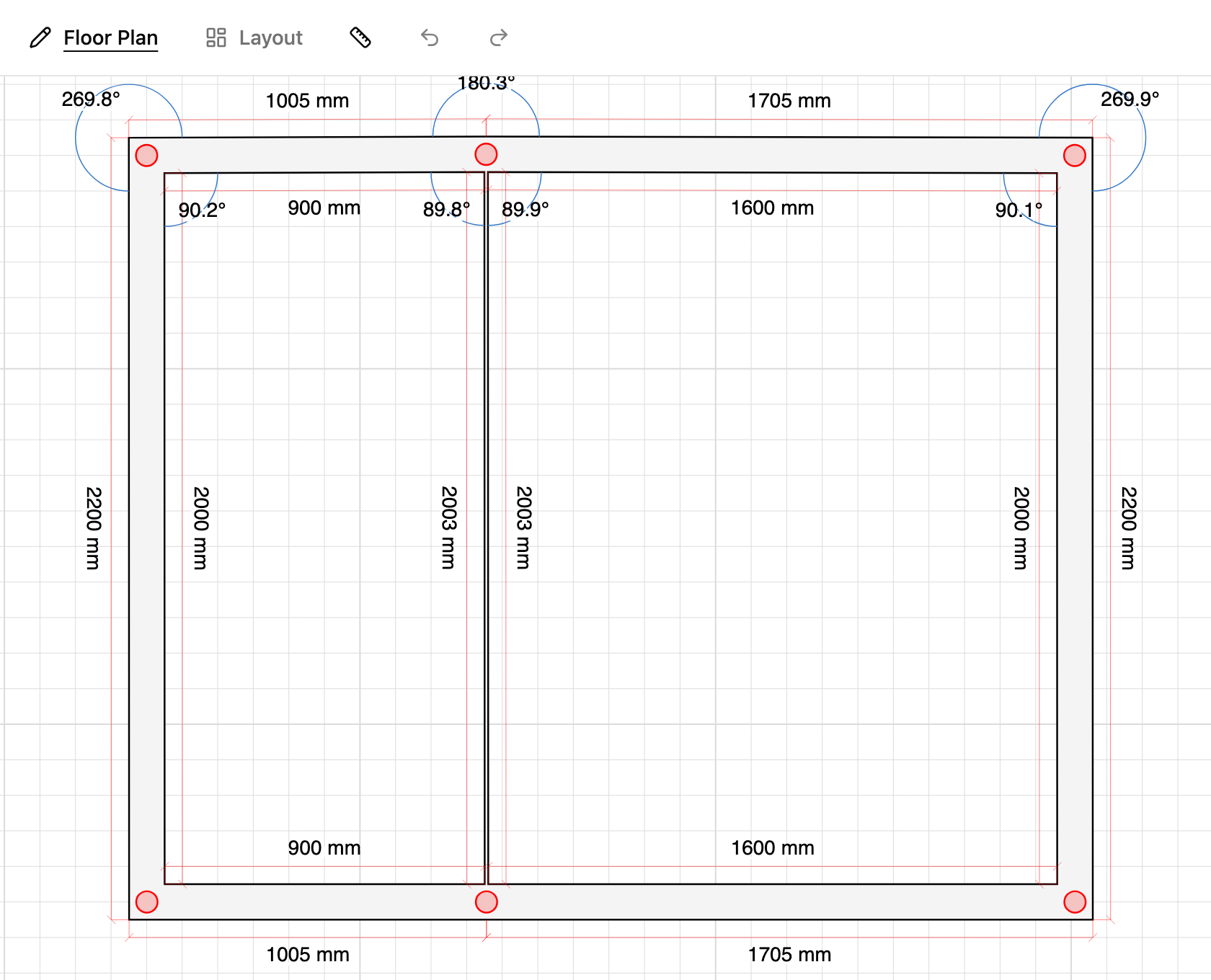Click the lower 1600 mm room dimension

point(773,848)
